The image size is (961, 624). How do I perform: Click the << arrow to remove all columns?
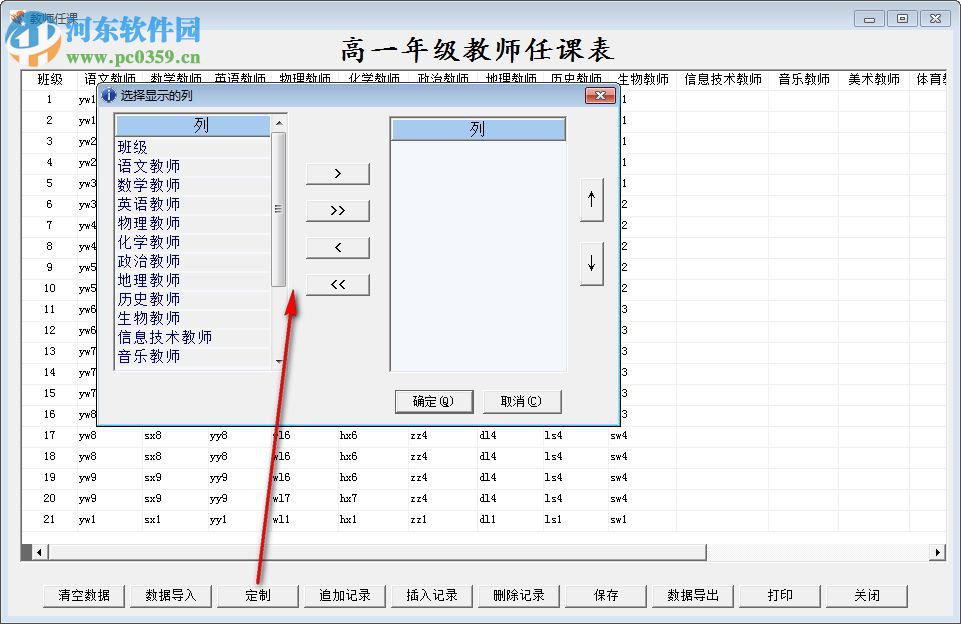(x=337, y=284)
